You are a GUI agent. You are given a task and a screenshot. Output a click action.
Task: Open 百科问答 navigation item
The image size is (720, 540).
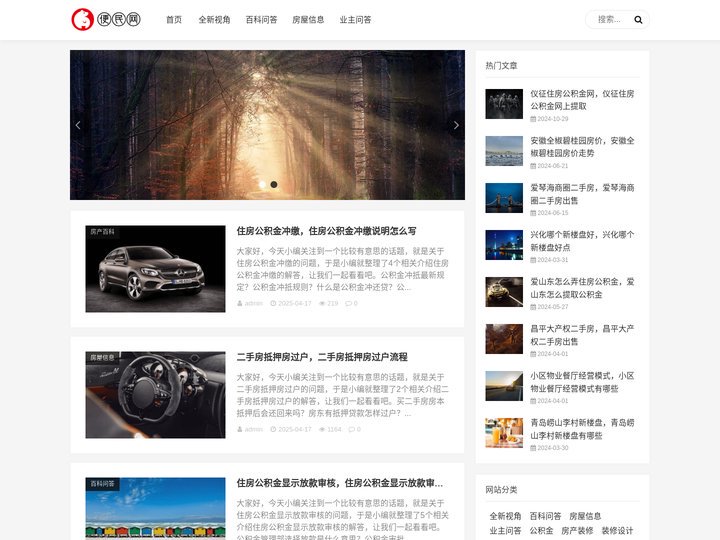point(261,20)
